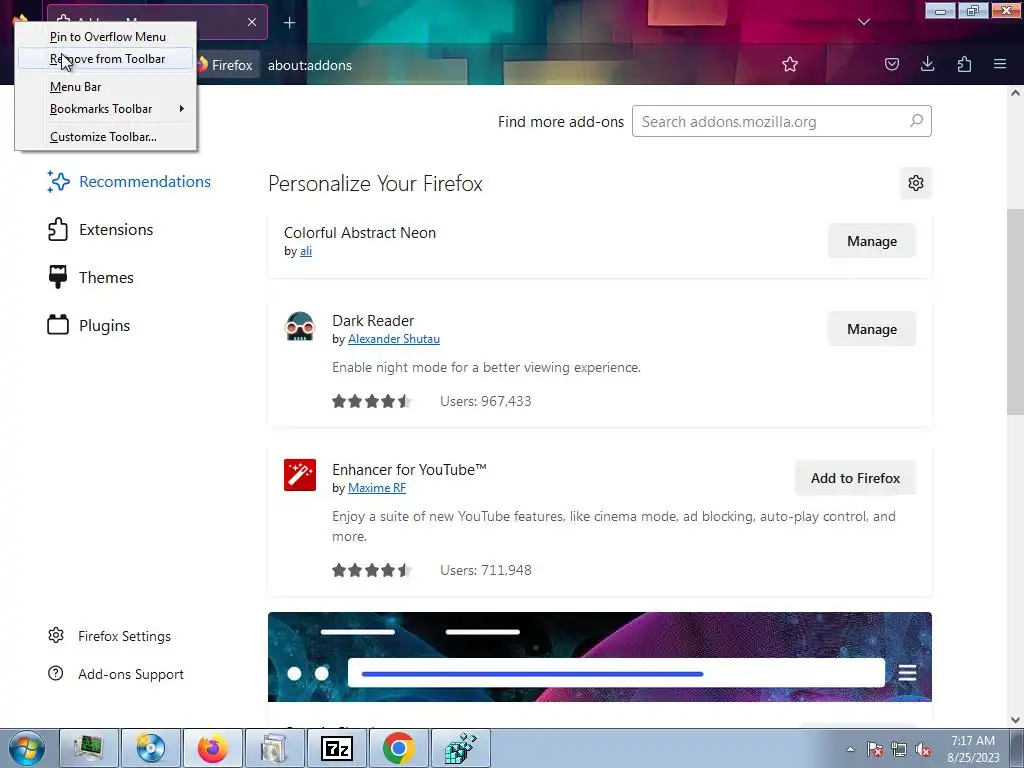Screen dimensions: 1024x768
Task: Expand Bookmarks Toolbar submenu arrow
Action: [182, 109]
